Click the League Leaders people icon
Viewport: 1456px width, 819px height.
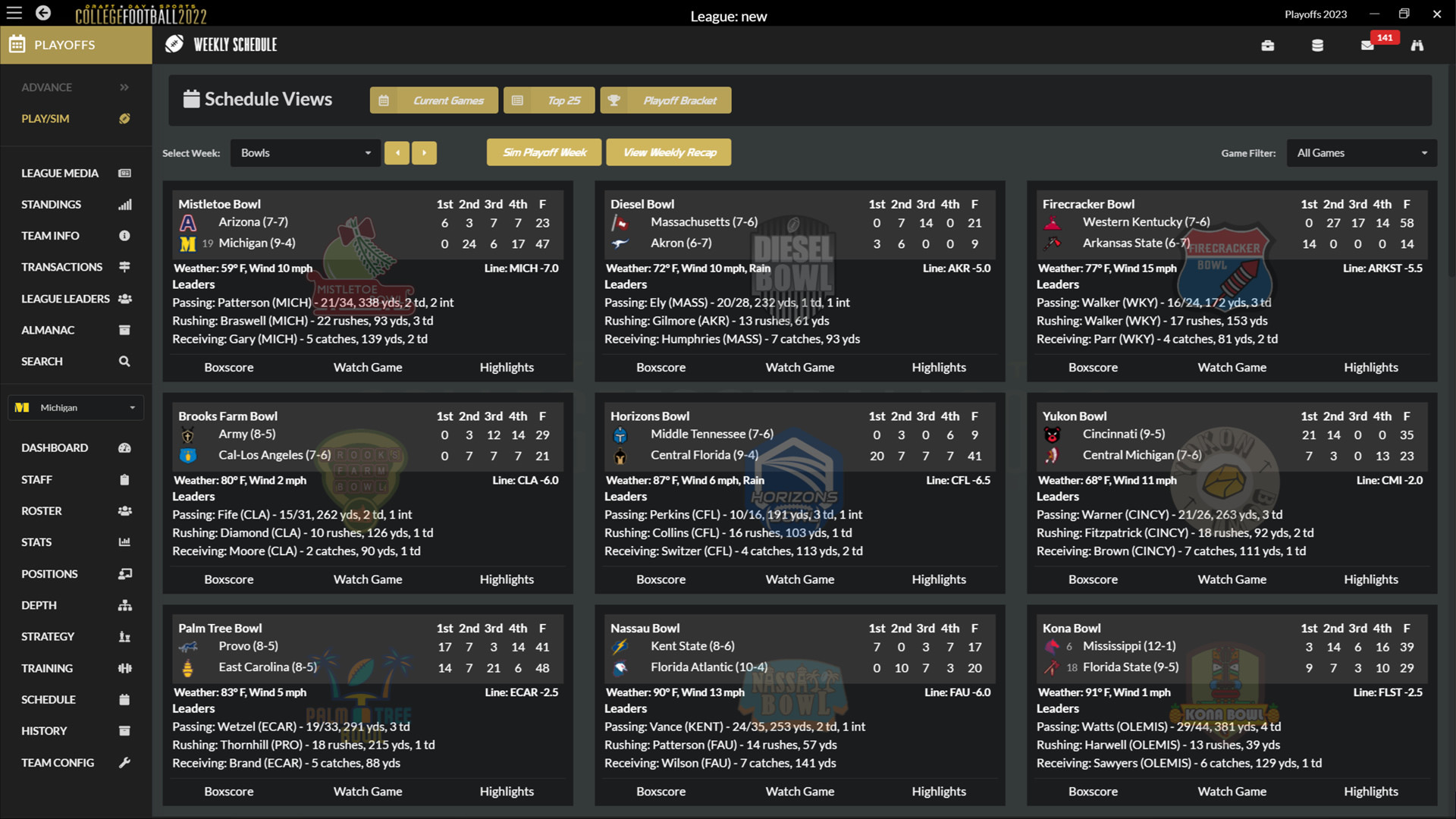click(x=124, y=298)
